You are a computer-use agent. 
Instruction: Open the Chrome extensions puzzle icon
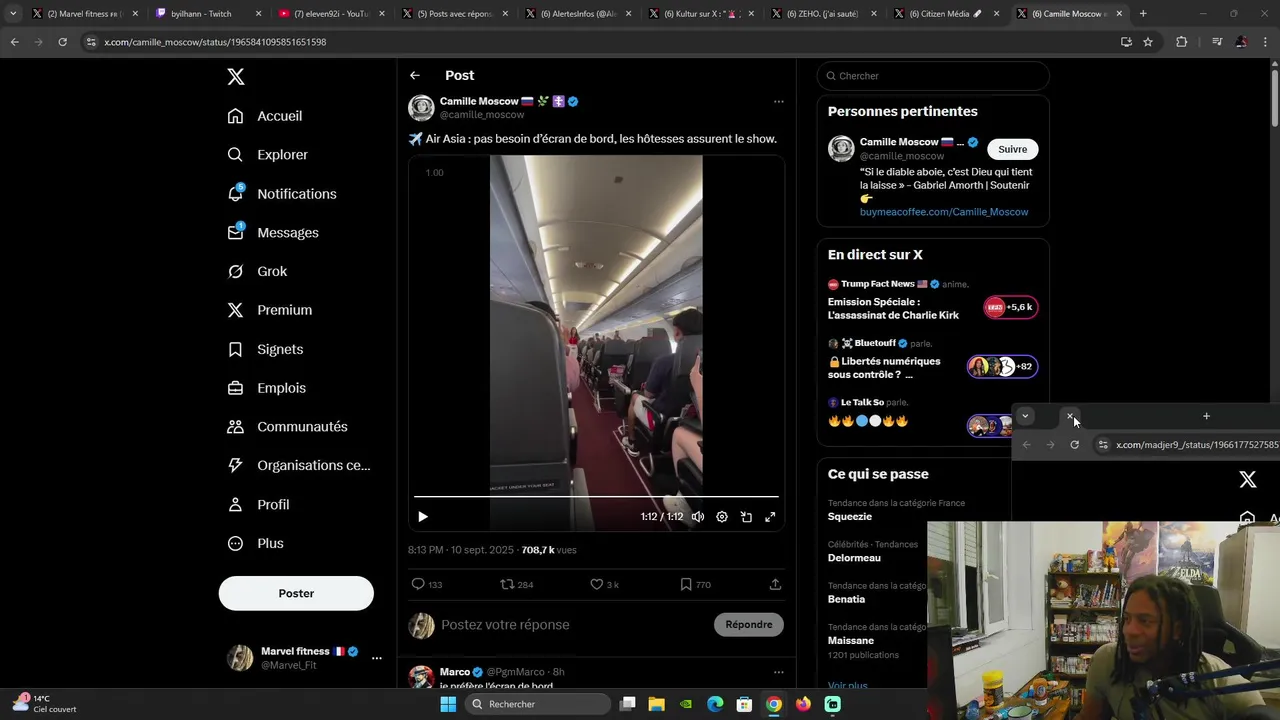1181,42
